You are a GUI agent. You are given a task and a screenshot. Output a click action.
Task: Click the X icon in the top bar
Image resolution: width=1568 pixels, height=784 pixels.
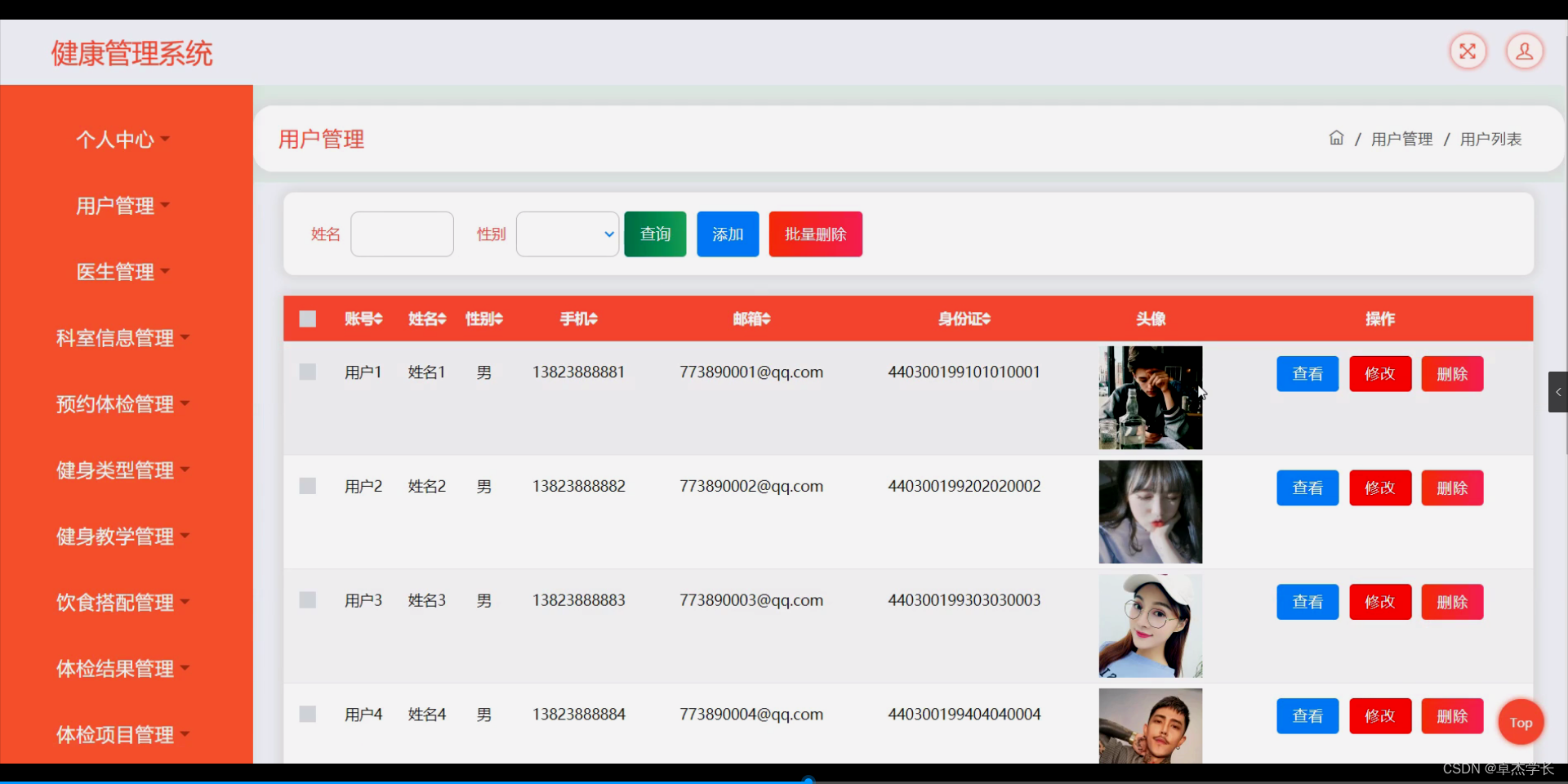pos(1468,51)
